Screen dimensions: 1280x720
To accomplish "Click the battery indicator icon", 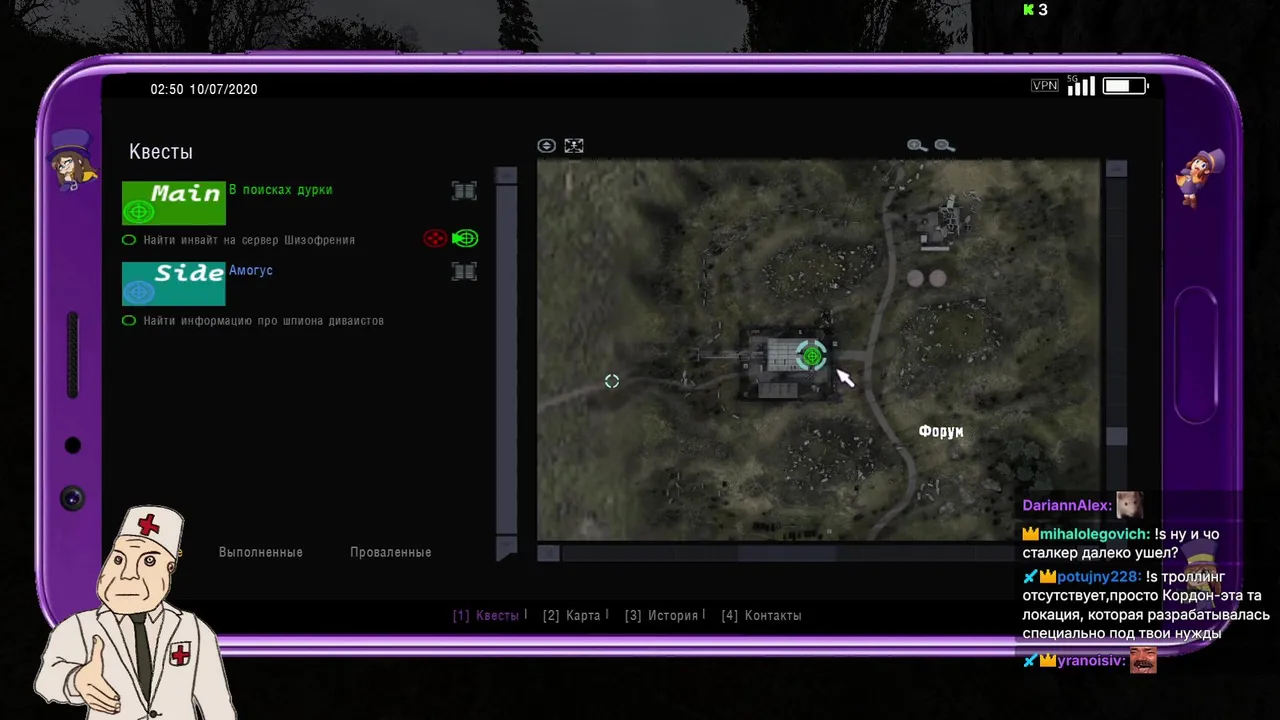I will [1126, 86].
